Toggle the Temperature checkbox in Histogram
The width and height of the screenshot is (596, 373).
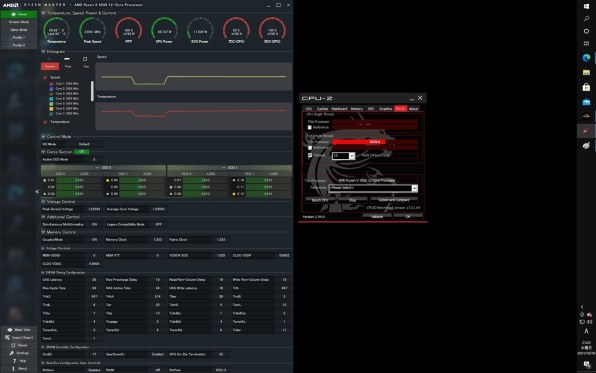coord(45,122)
